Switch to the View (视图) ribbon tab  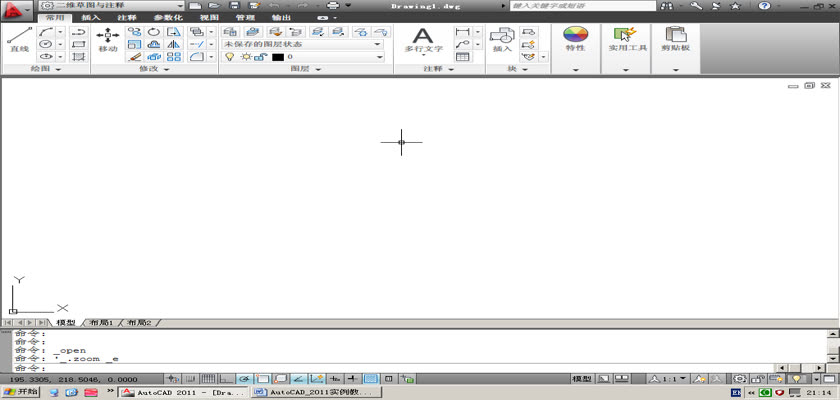pos(209,18)
